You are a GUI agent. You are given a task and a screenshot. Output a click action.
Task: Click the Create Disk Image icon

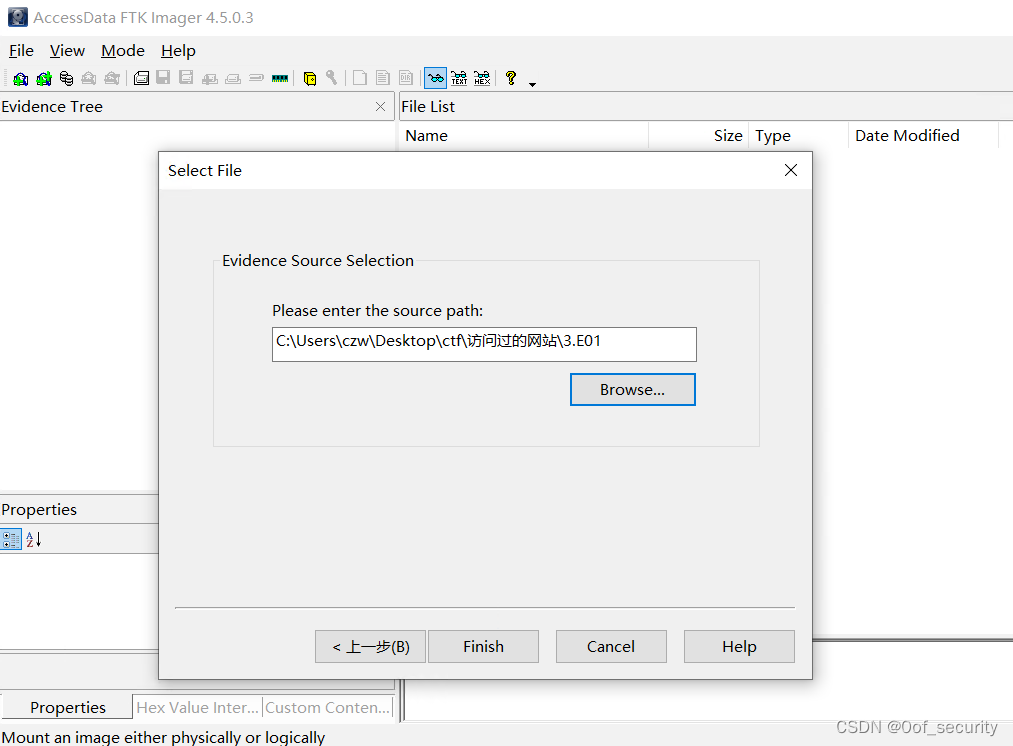coord(141,79)
